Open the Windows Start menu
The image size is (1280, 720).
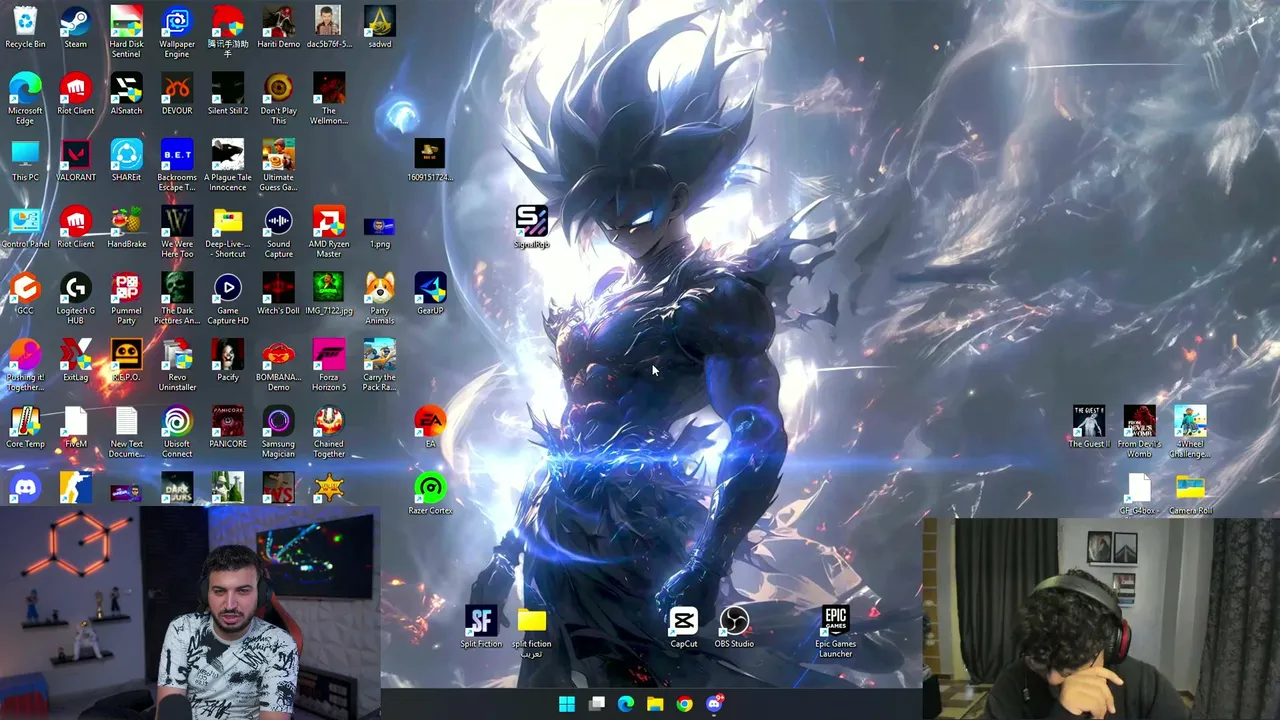pyautogui.click(x=567, y=704)
